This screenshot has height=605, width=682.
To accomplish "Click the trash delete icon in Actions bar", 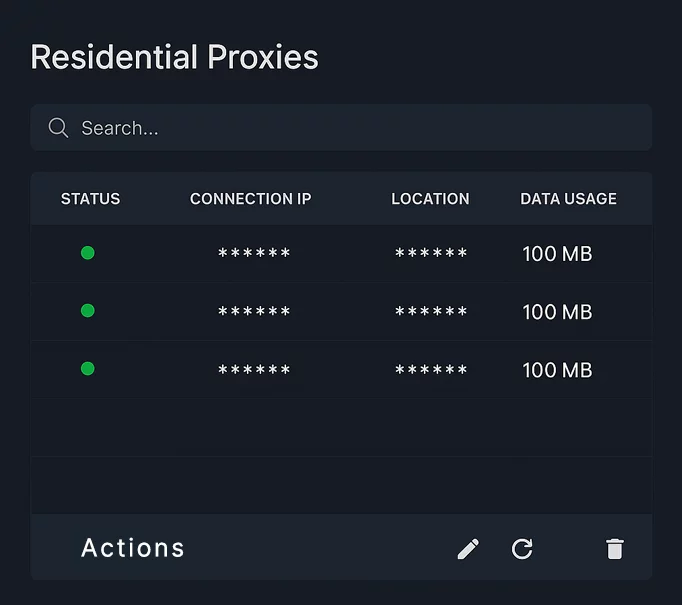I will (x=614, y=548).
